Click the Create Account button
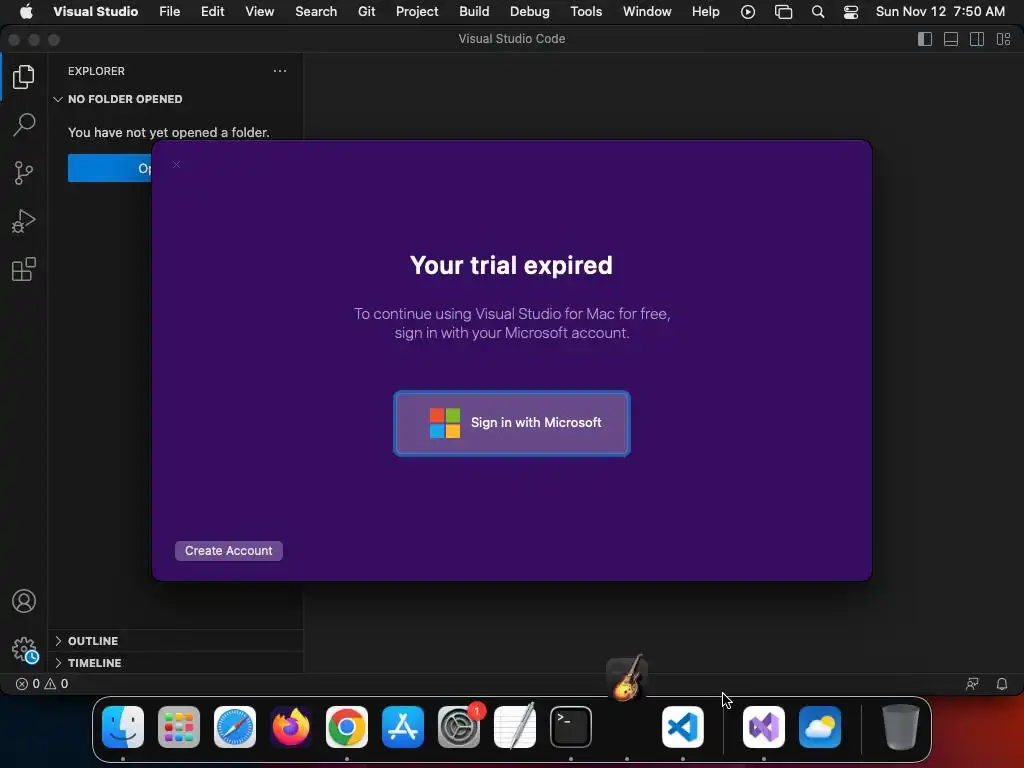The image size is (1024, 768). pos(229,551)
